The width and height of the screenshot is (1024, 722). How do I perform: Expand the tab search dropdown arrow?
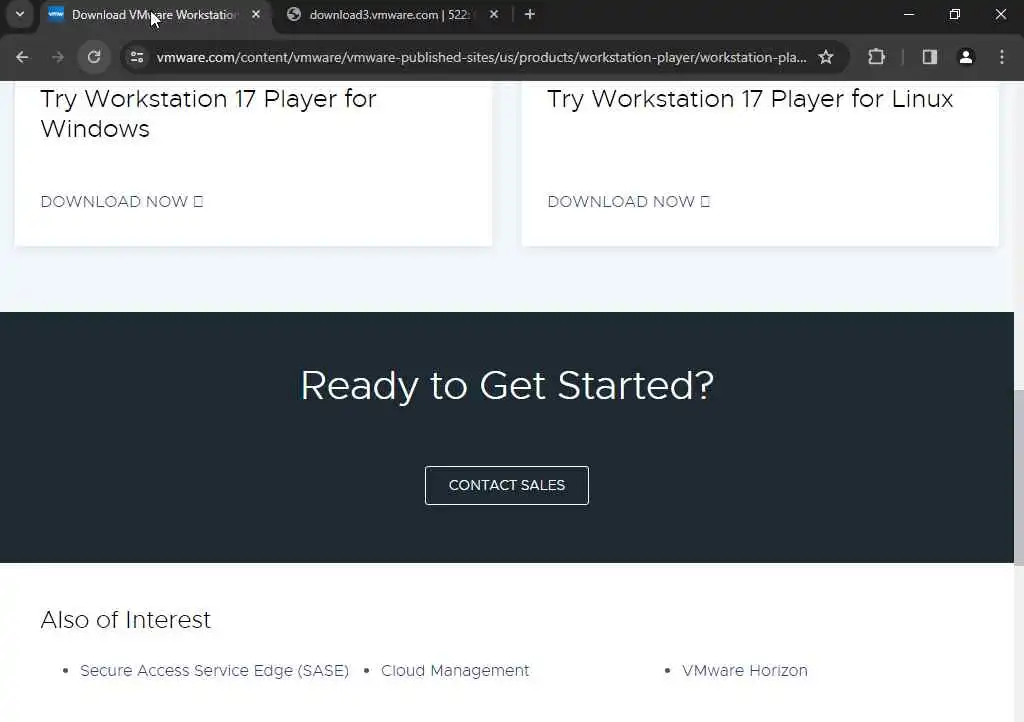pyautogui.click(x=20, y=14)
